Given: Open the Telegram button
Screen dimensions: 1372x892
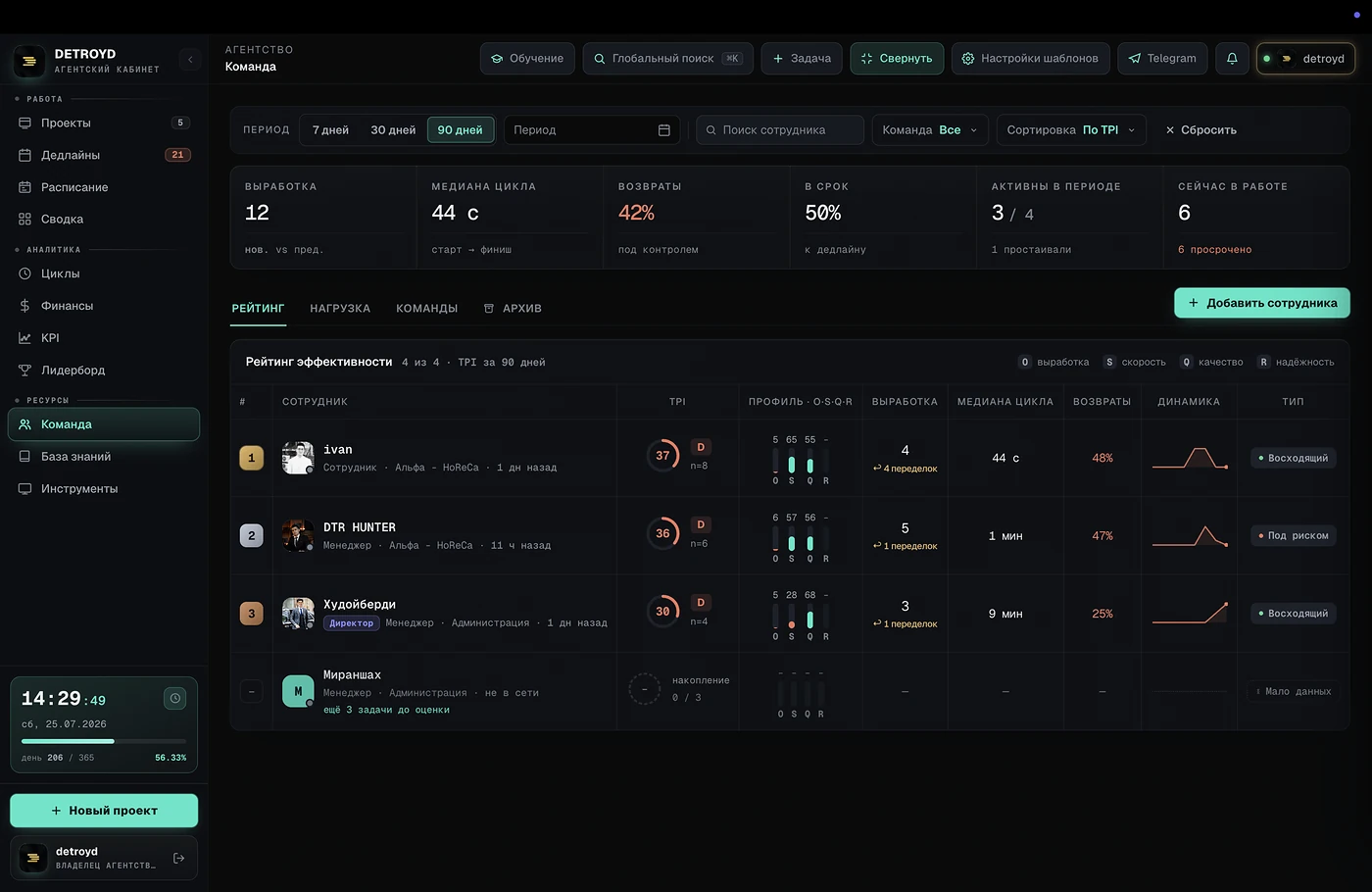Looking at the screenshot, I should [1162, 59].
